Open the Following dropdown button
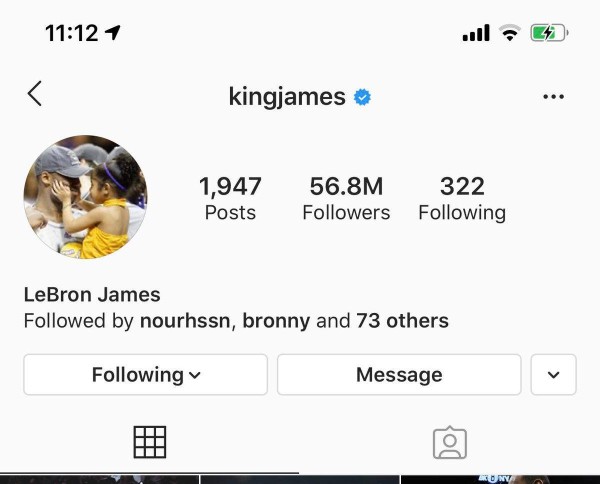Screen dimensions: 600x484 point(146,375)
